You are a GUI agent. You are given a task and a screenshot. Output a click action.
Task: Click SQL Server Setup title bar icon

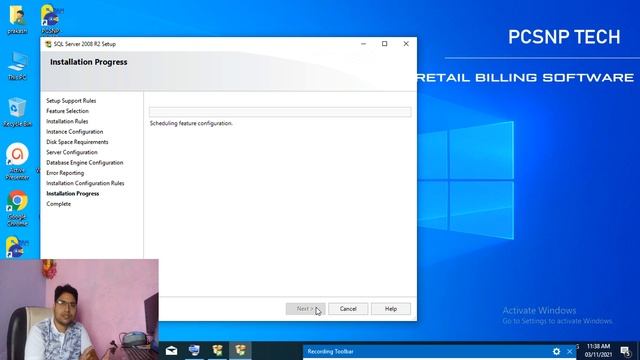48,44
